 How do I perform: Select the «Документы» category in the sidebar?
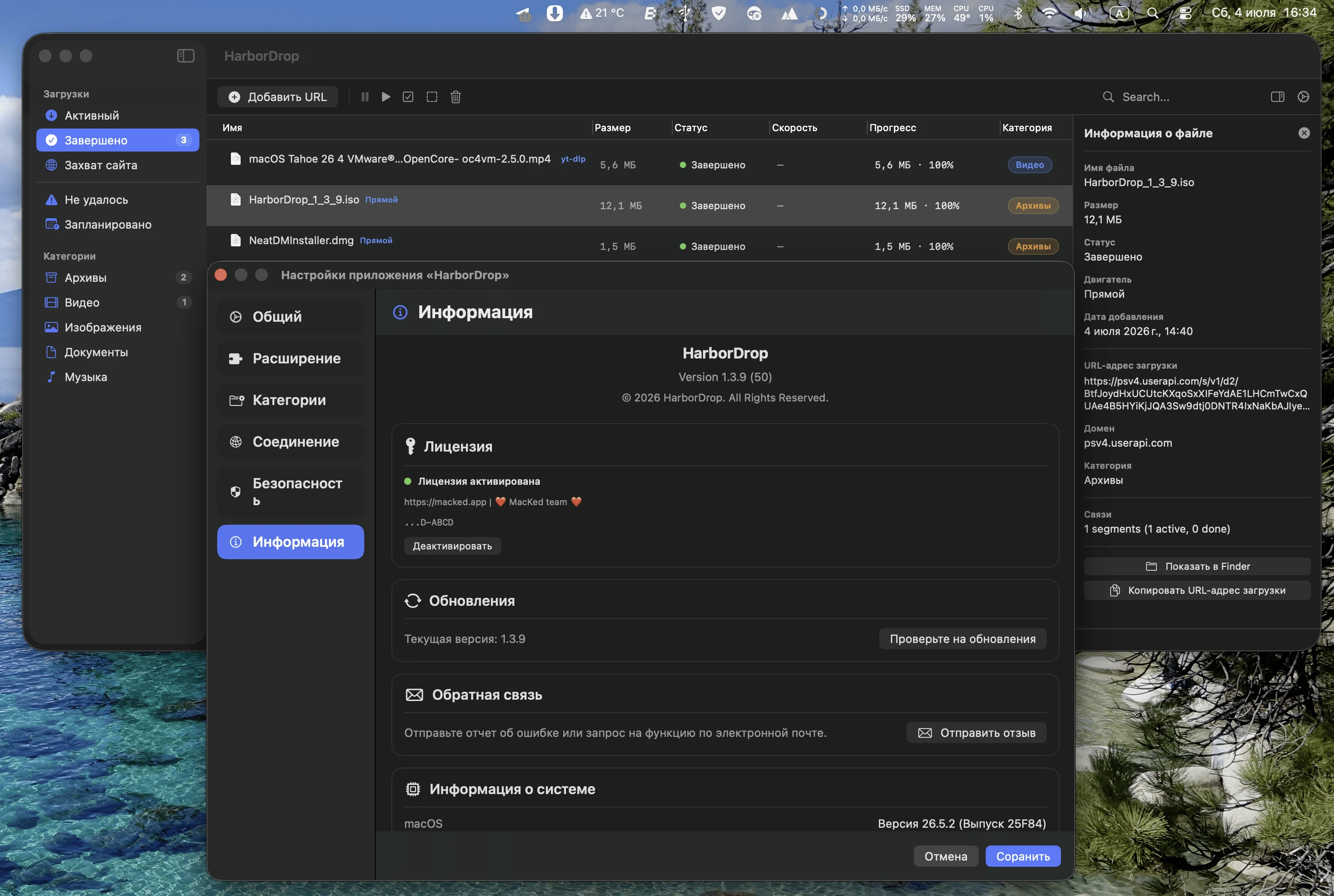click(x=117, y=352)
